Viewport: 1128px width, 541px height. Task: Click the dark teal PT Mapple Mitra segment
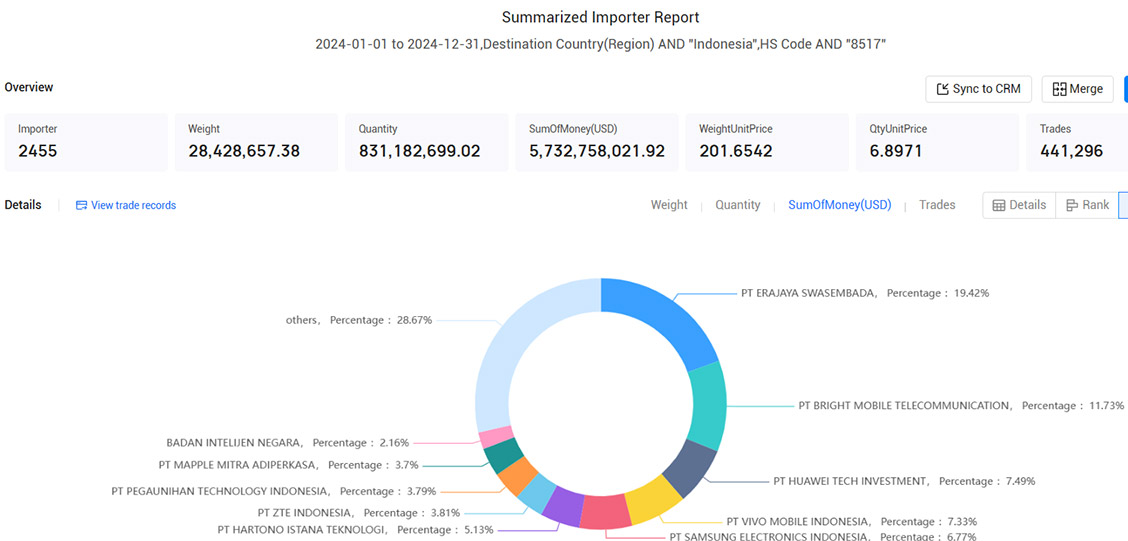(x=499, y=455)
